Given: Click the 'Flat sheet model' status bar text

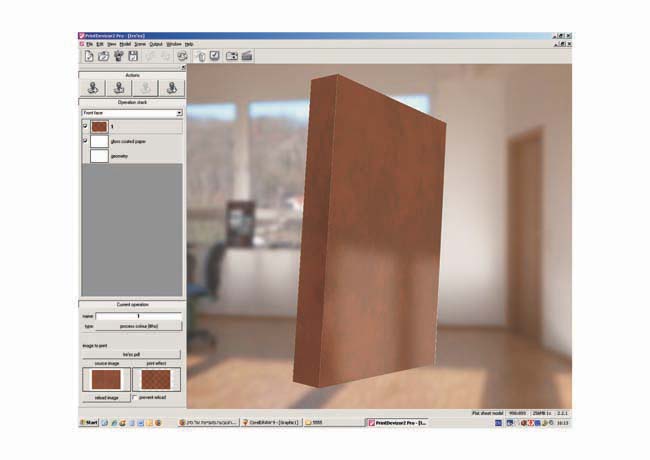Looking at the screenshot, I should (488, 413).
